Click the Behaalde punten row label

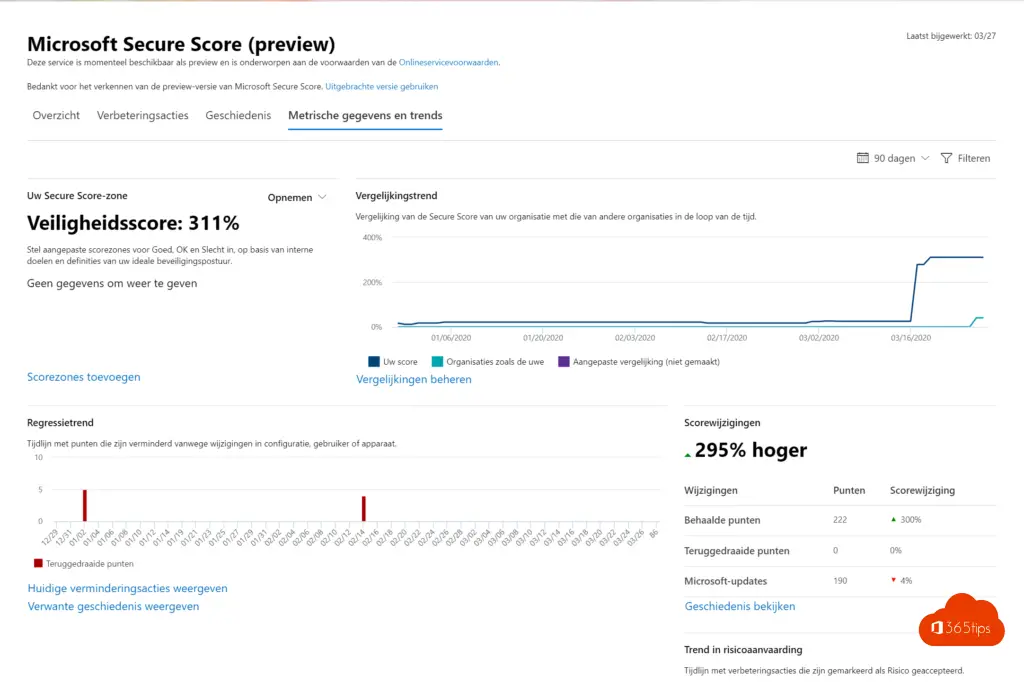click(x=722, y=520)
